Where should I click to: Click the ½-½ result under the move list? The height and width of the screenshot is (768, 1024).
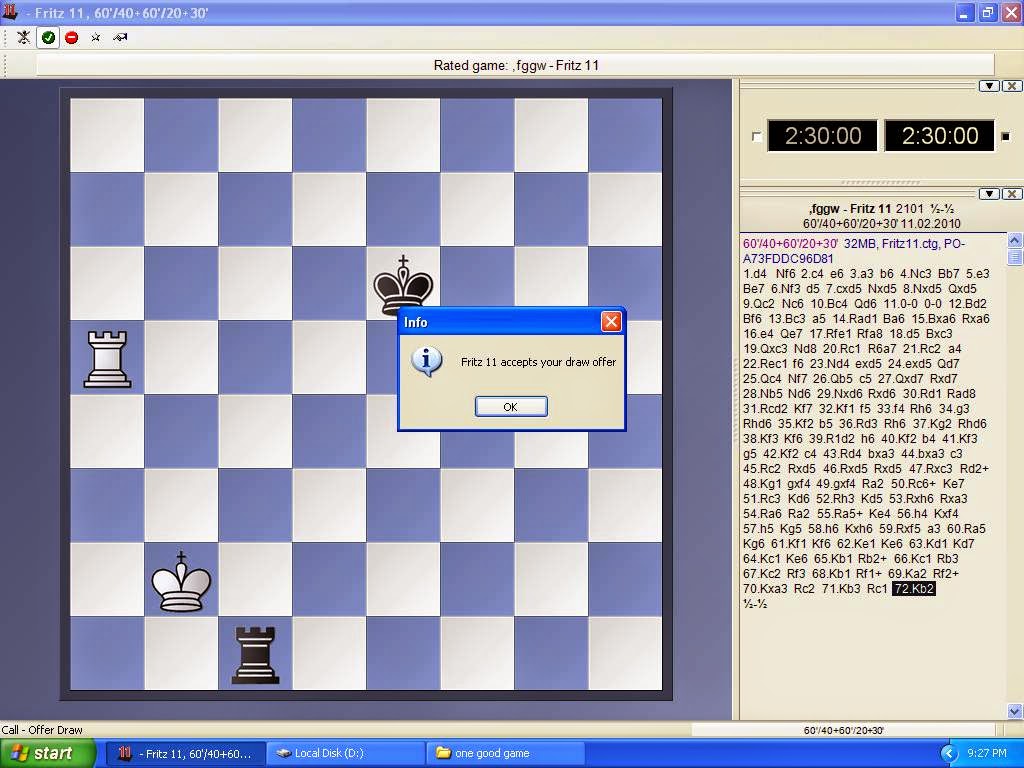click(x=755, y=604)
